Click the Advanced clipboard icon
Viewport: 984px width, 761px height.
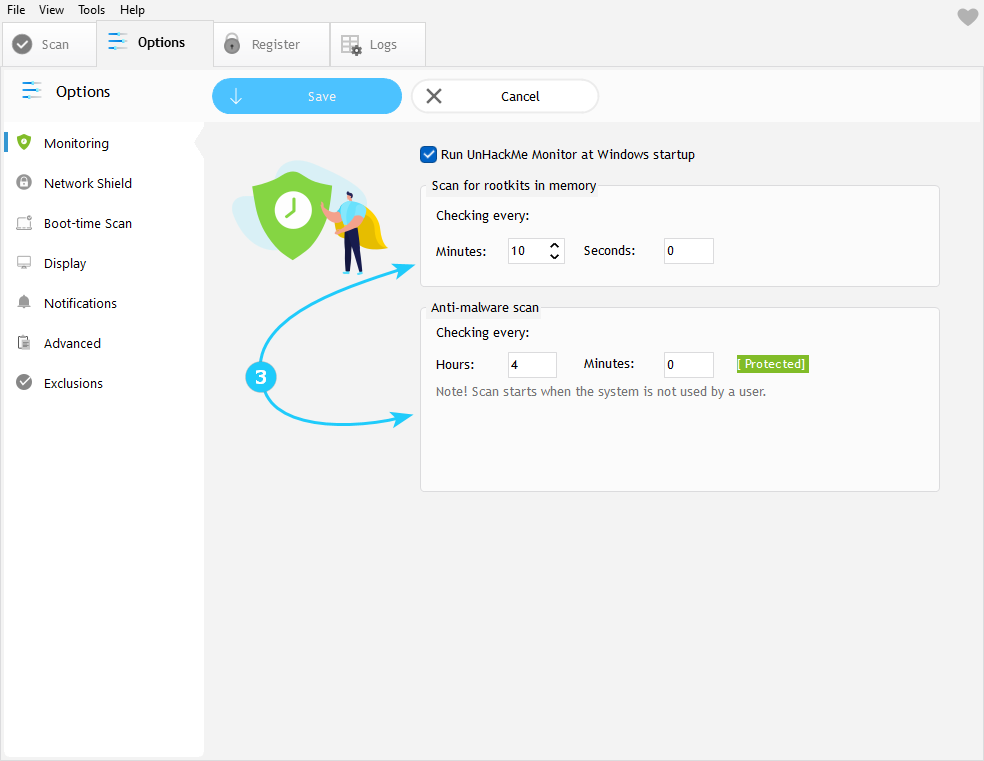point(24,343)
